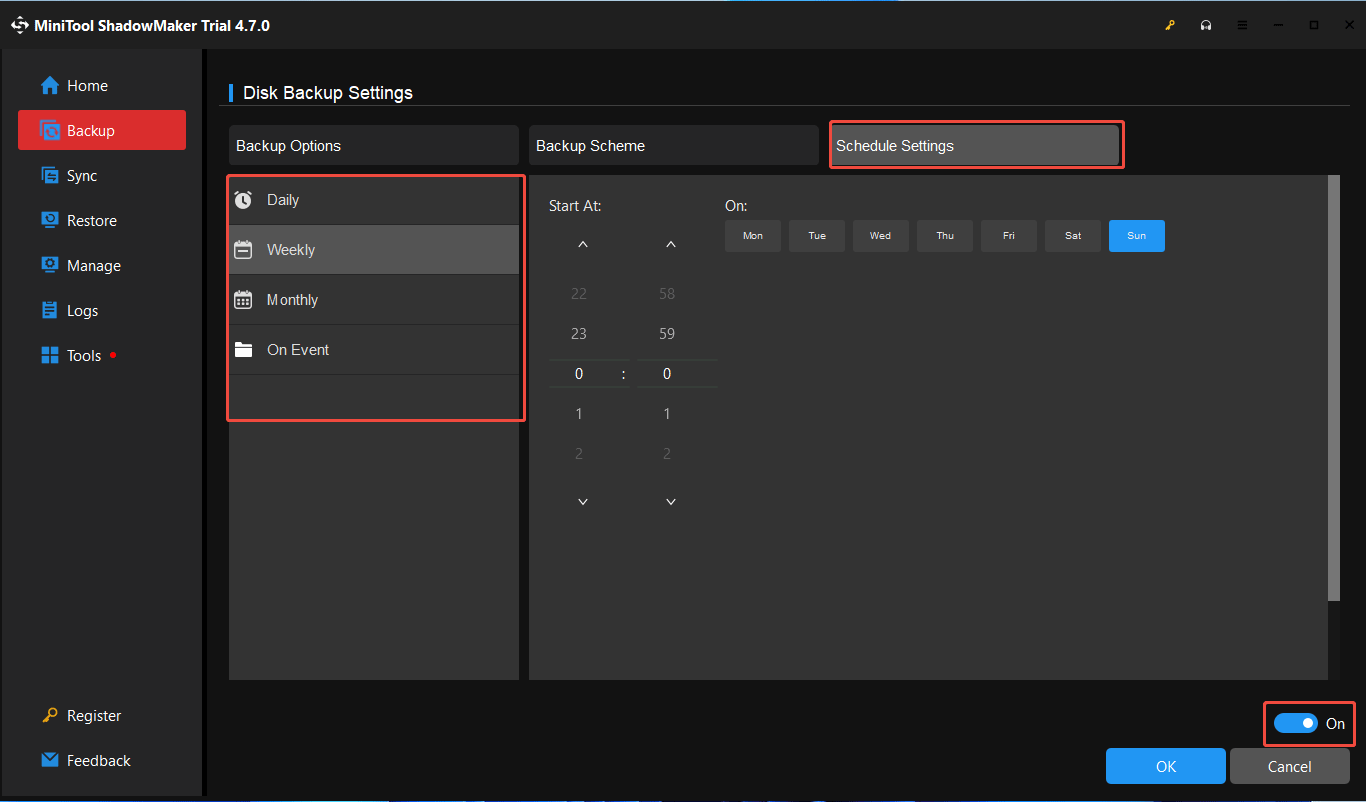Deselect the highlighted Sun day button
The height and width of the screenshot is (802, 1366).
(x=1136, y=235)
